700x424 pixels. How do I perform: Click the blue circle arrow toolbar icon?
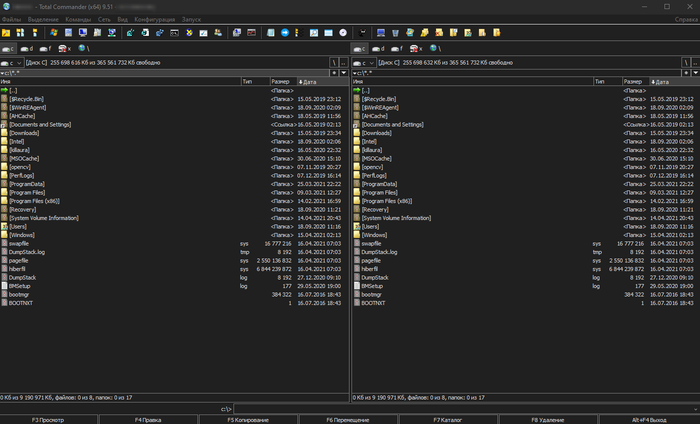point(285,33)
